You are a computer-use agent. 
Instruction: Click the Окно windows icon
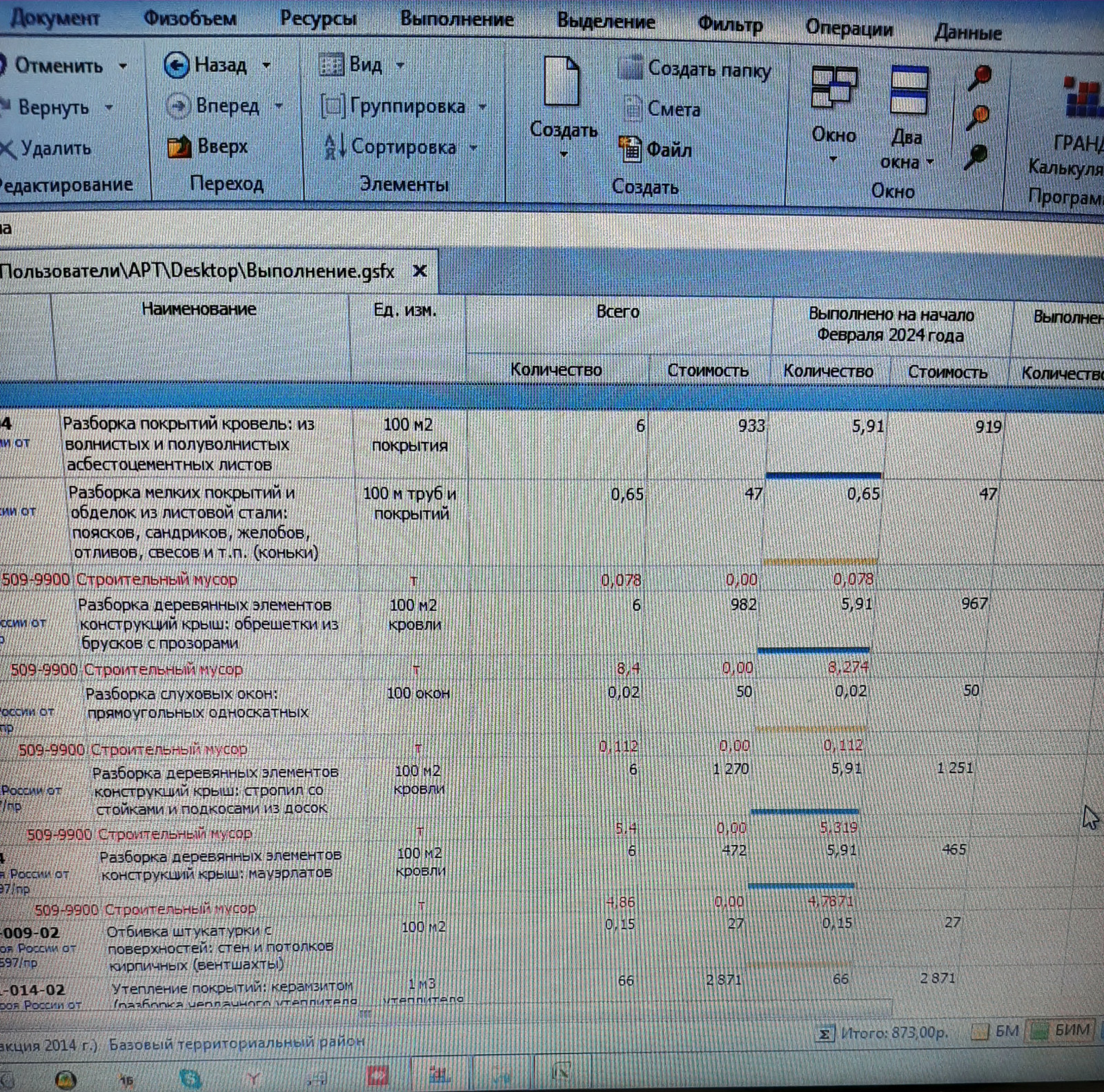834,88
